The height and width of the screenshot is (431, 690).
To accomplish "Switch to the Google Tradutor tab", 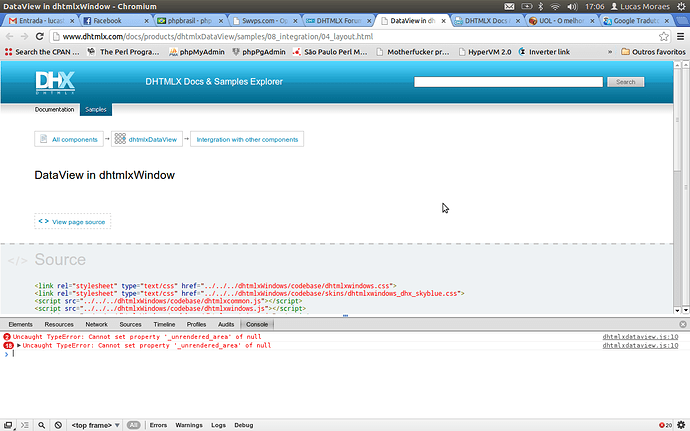I will click(x=636, y=21).
